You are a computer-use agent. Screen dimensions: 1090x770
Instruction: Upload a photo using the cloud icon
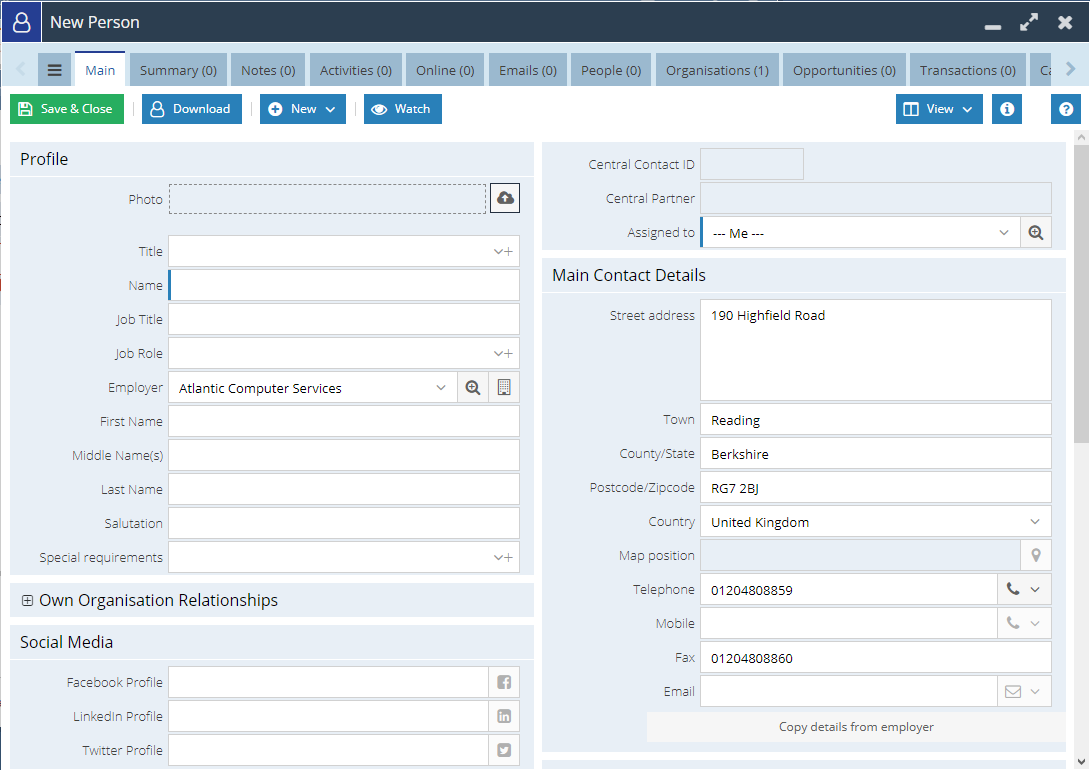[504, 198]
